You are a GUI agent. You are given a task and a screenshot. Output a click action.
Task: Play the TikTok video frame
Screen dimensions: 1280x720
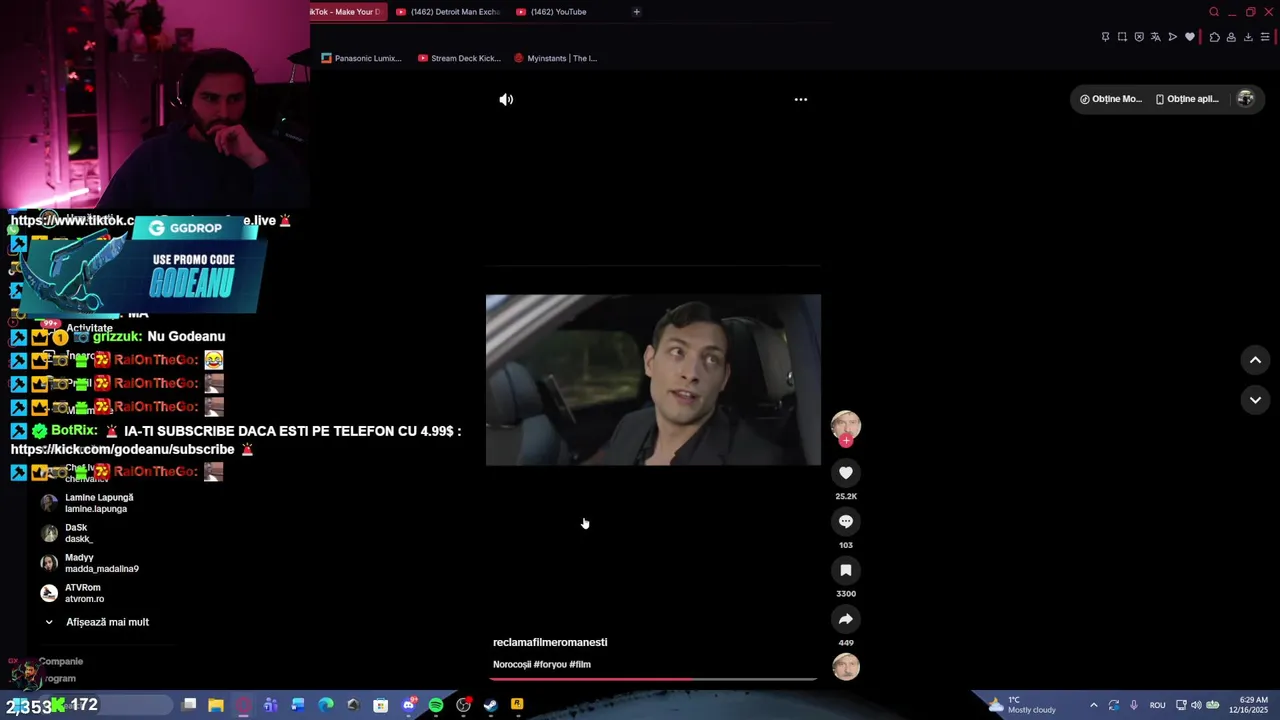(653, 380)
